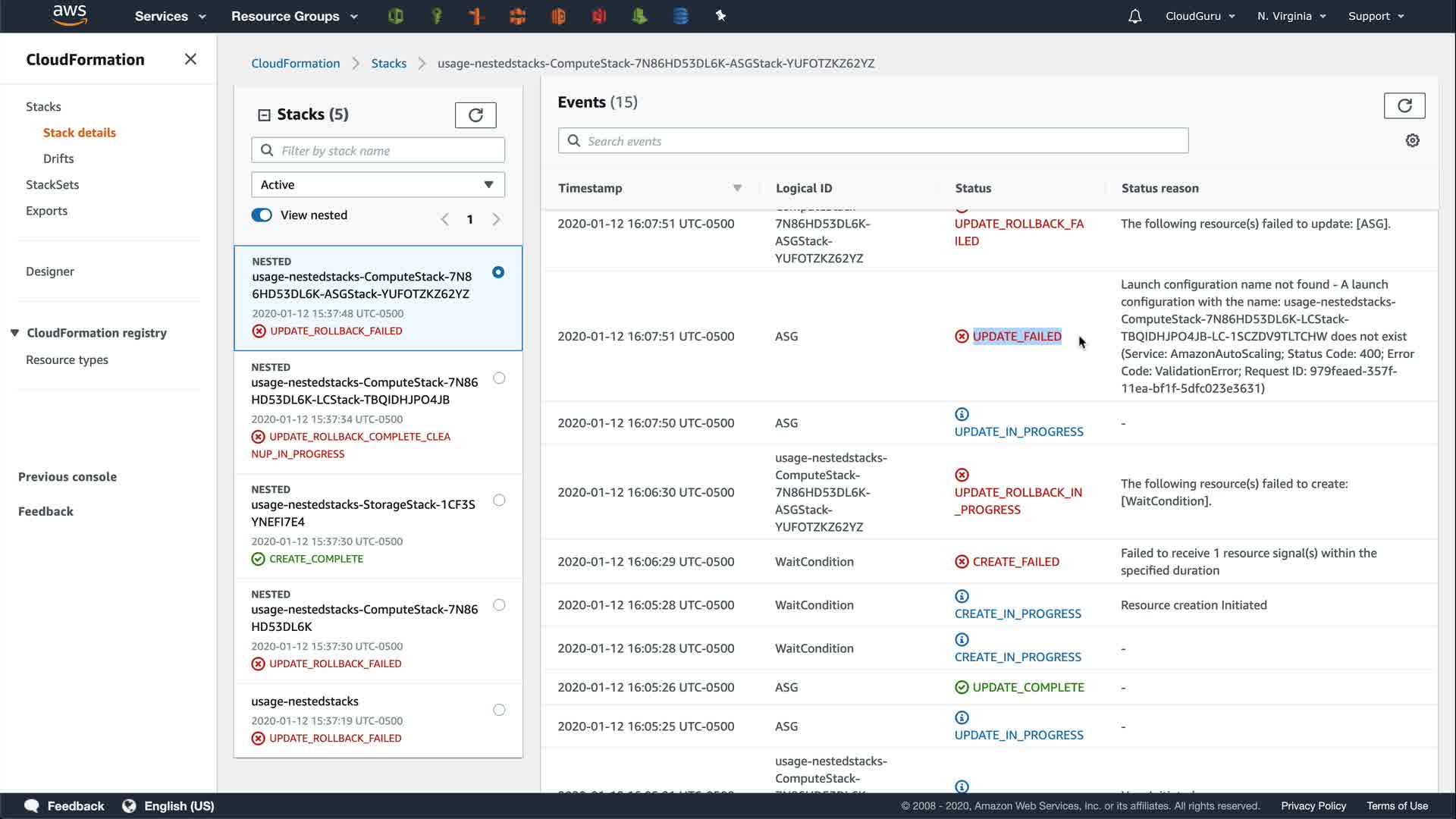Click the Stacks breadcrumb link
Screen dimensions: 1456x819
(x=388, y=64)
